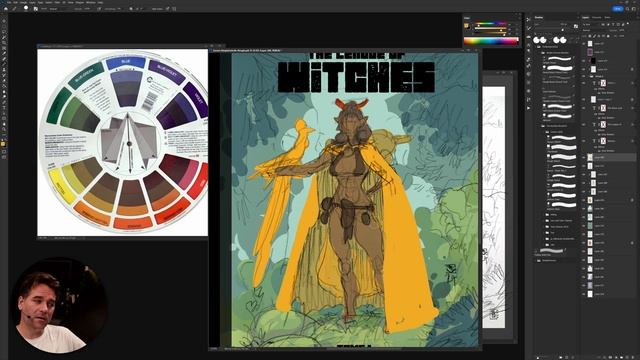Pick a hue from the color spectrum ramp
Image resolution: width=640 pixels, height=360 pixels.
click(491, 41)
